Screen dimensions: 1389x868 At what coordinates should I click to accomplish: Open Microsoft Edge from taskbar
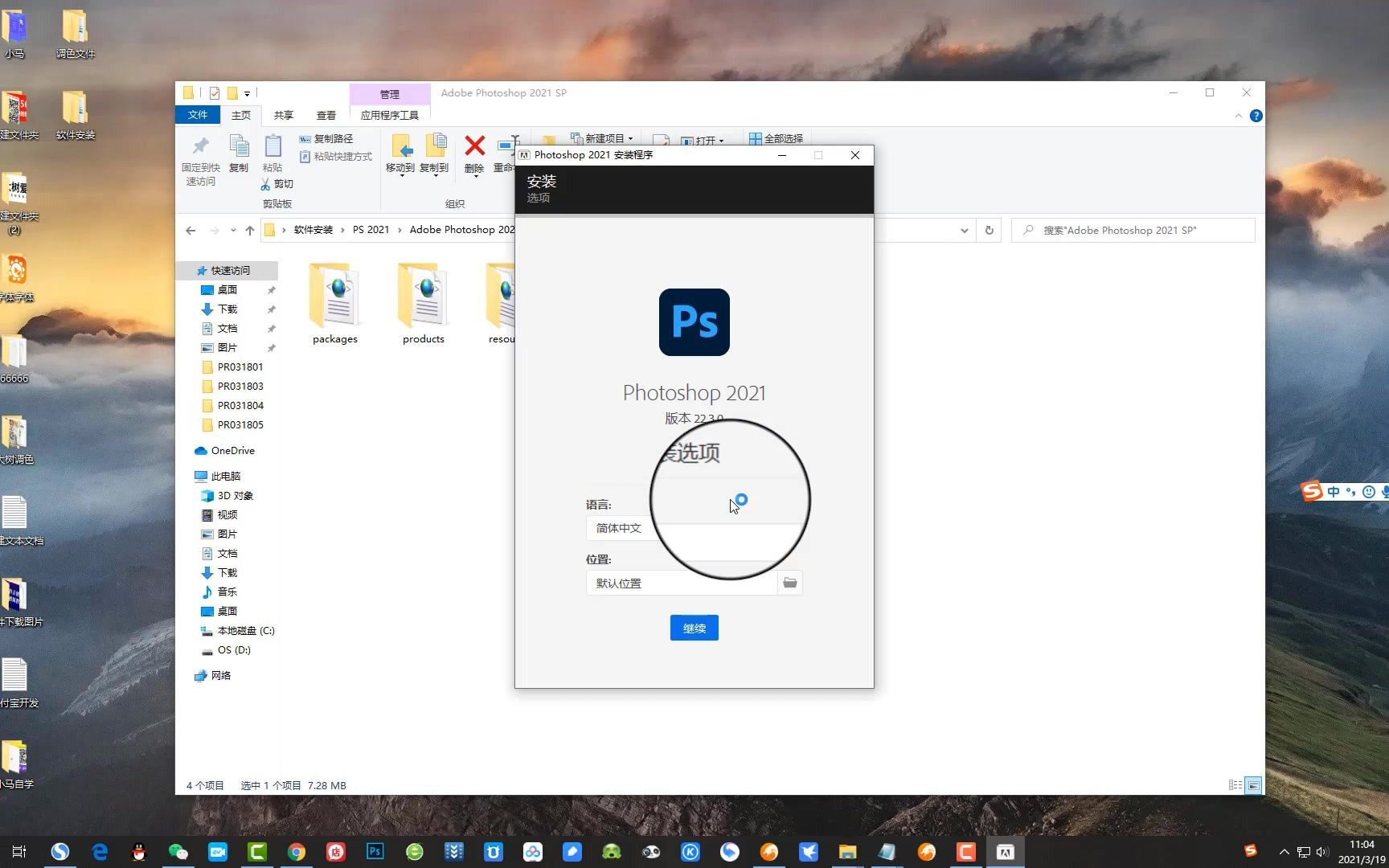(100, 852)
